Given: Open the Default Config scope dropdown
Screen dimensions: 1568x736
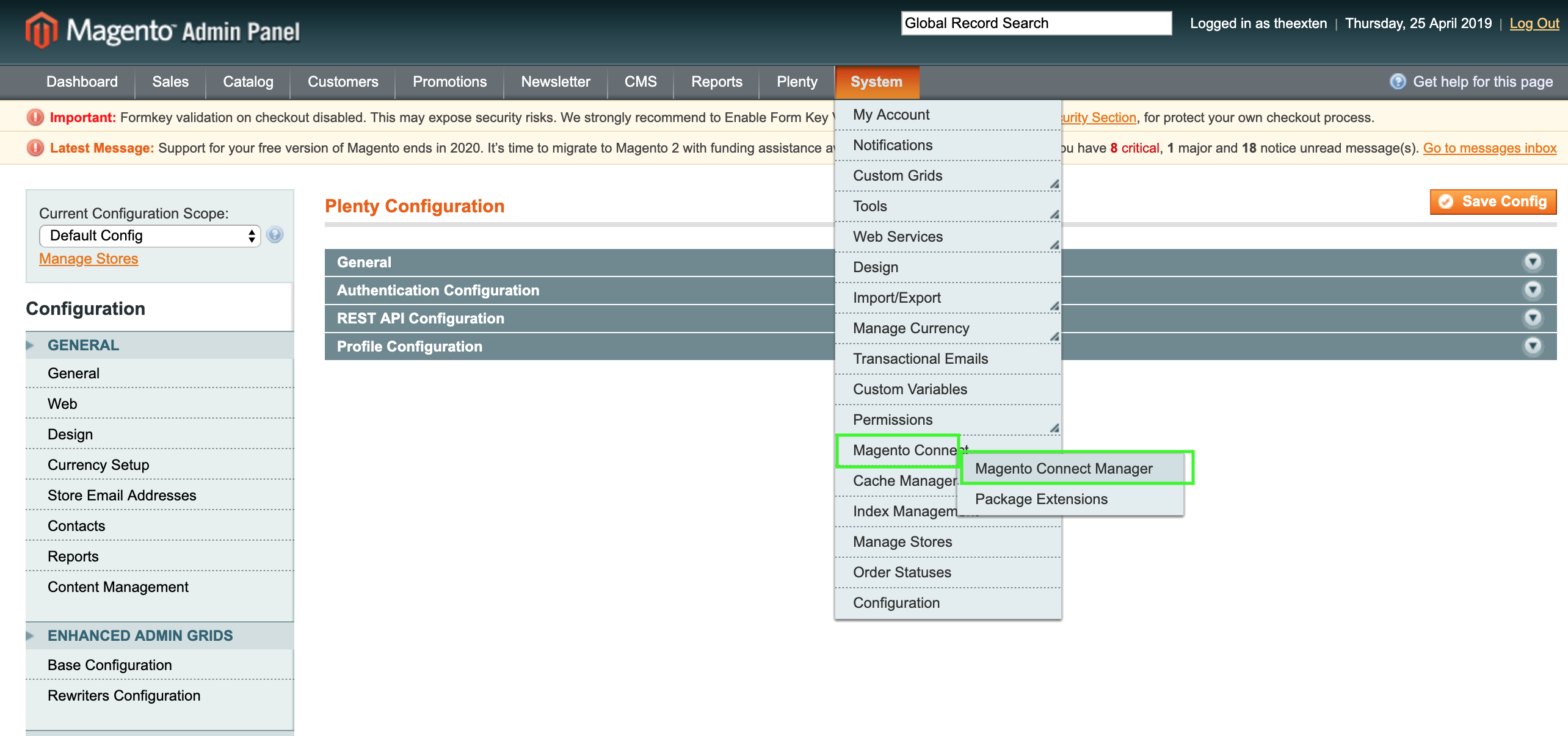Looking at the screenshot, I should [150, 236].
